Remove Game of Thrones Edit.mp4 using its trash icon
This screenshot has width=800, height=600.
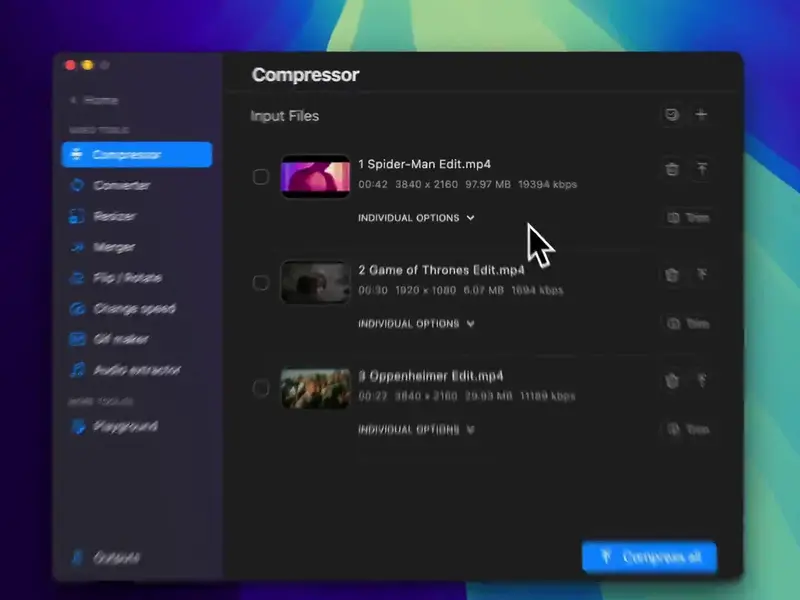[672, 275]
